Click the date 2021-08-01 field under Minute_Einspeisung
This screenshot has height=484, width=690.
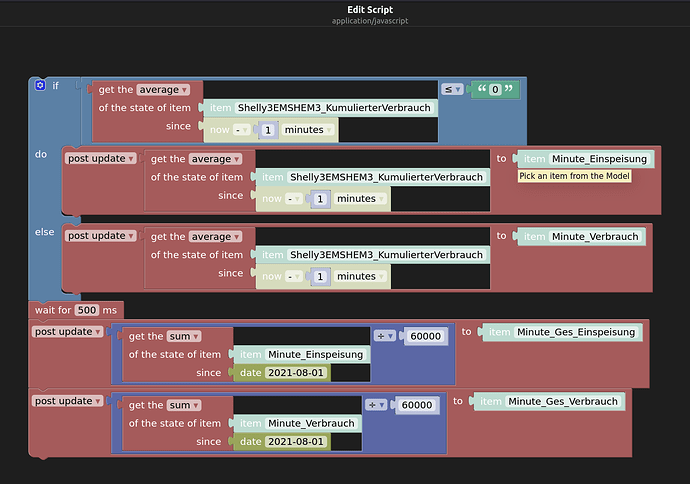click(x=296, y=372)
